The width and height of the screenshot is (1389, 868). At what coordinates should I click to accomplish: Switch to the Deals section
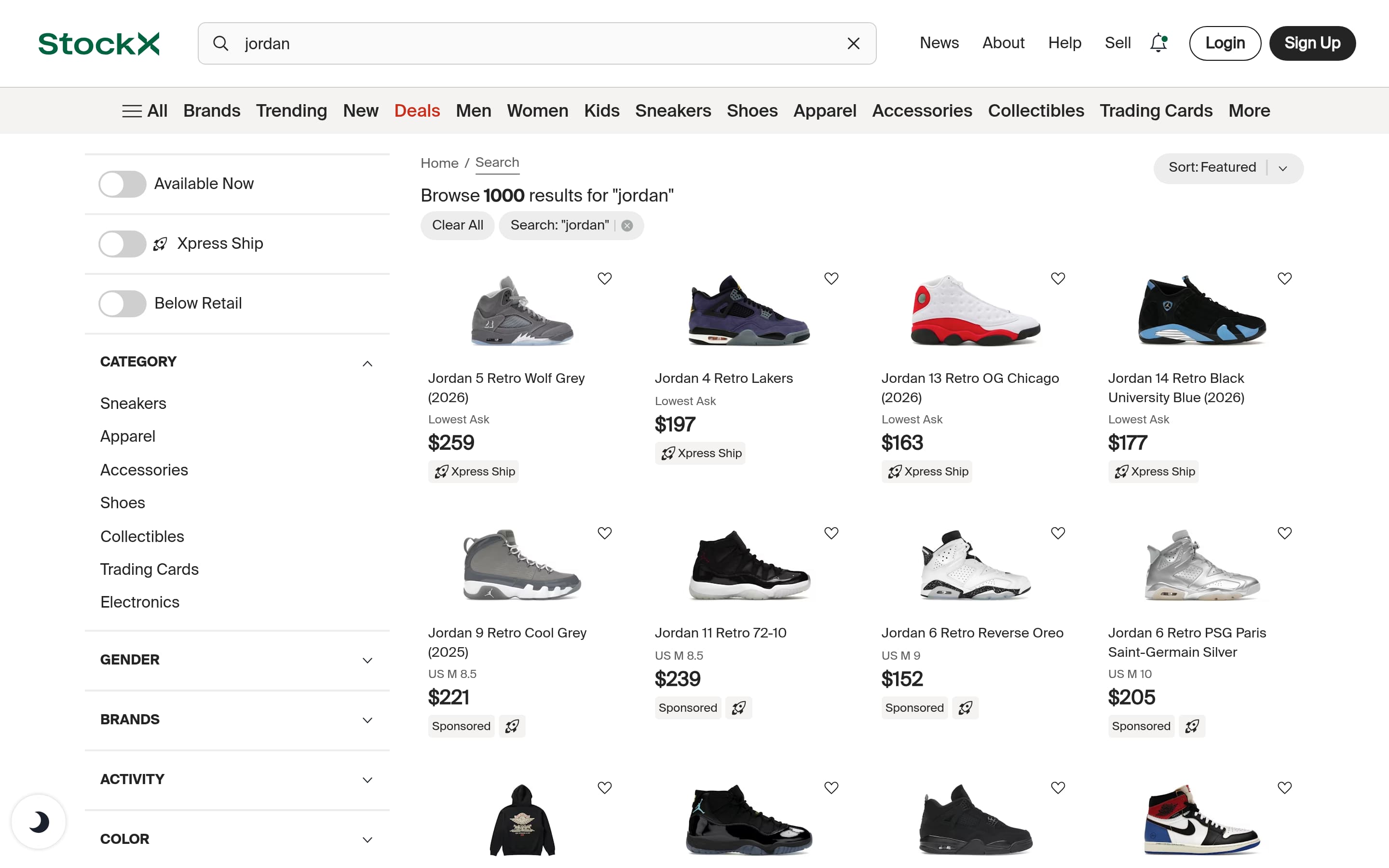[417, 110]
